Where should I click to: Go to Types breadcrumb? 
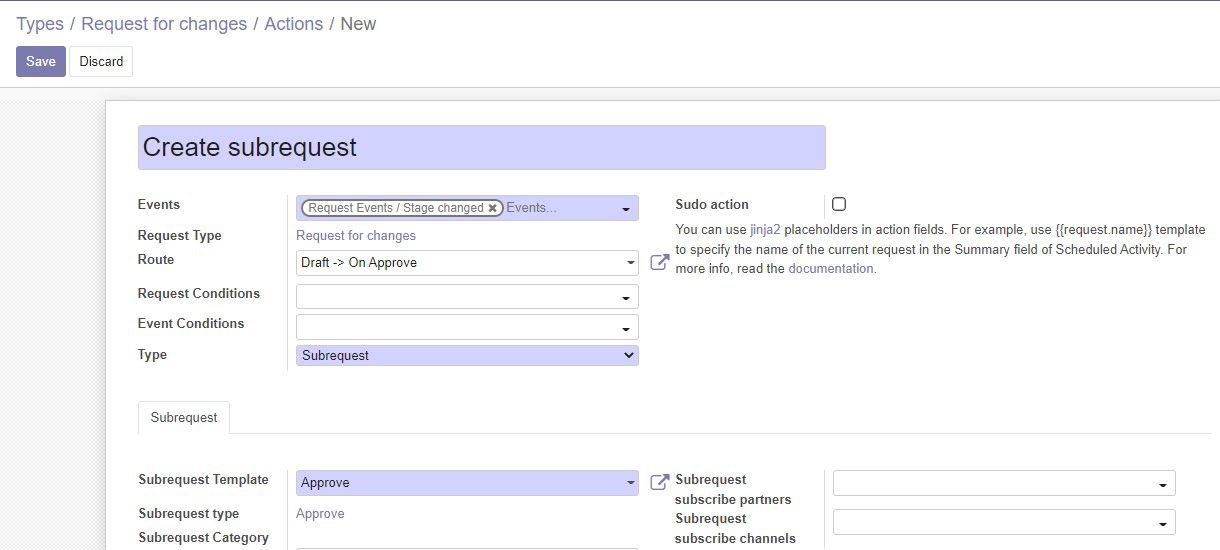click(x=40, y=24)
